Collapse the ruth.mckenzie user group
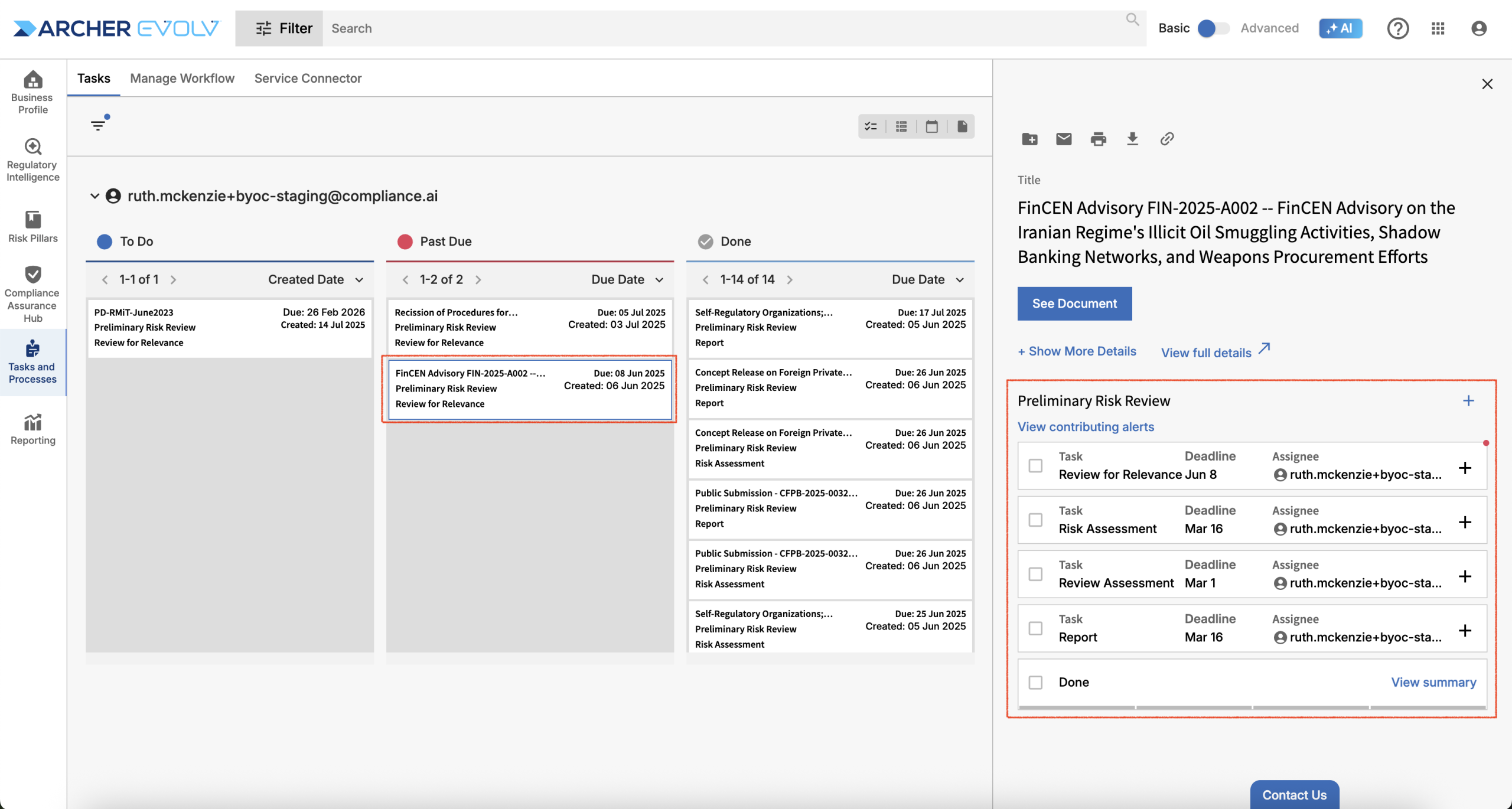The width and height of the screenshot is (1512, 809). pyautogui.click(x=94, y=196)
